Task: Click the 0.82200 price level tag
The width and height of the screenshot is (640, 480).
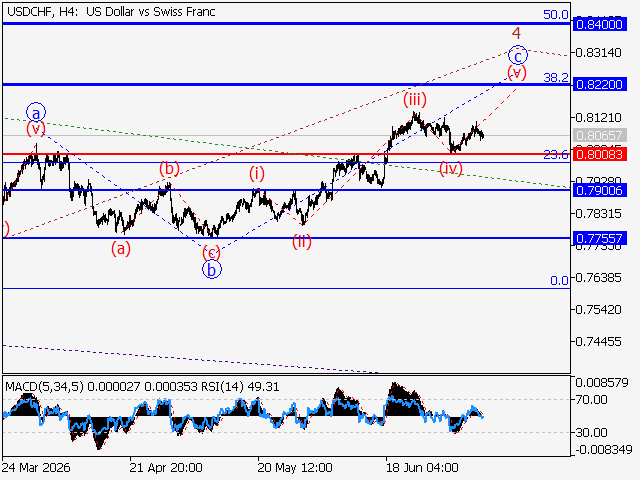Action: tap(600, 84)
